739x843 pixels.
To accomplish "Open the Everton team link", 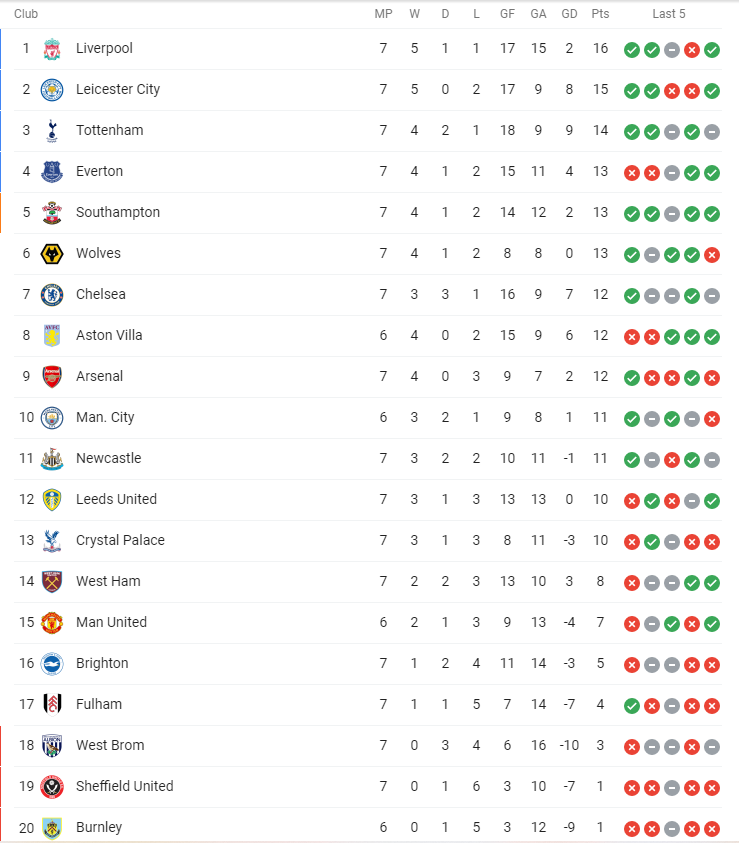I will coord(99,171).
